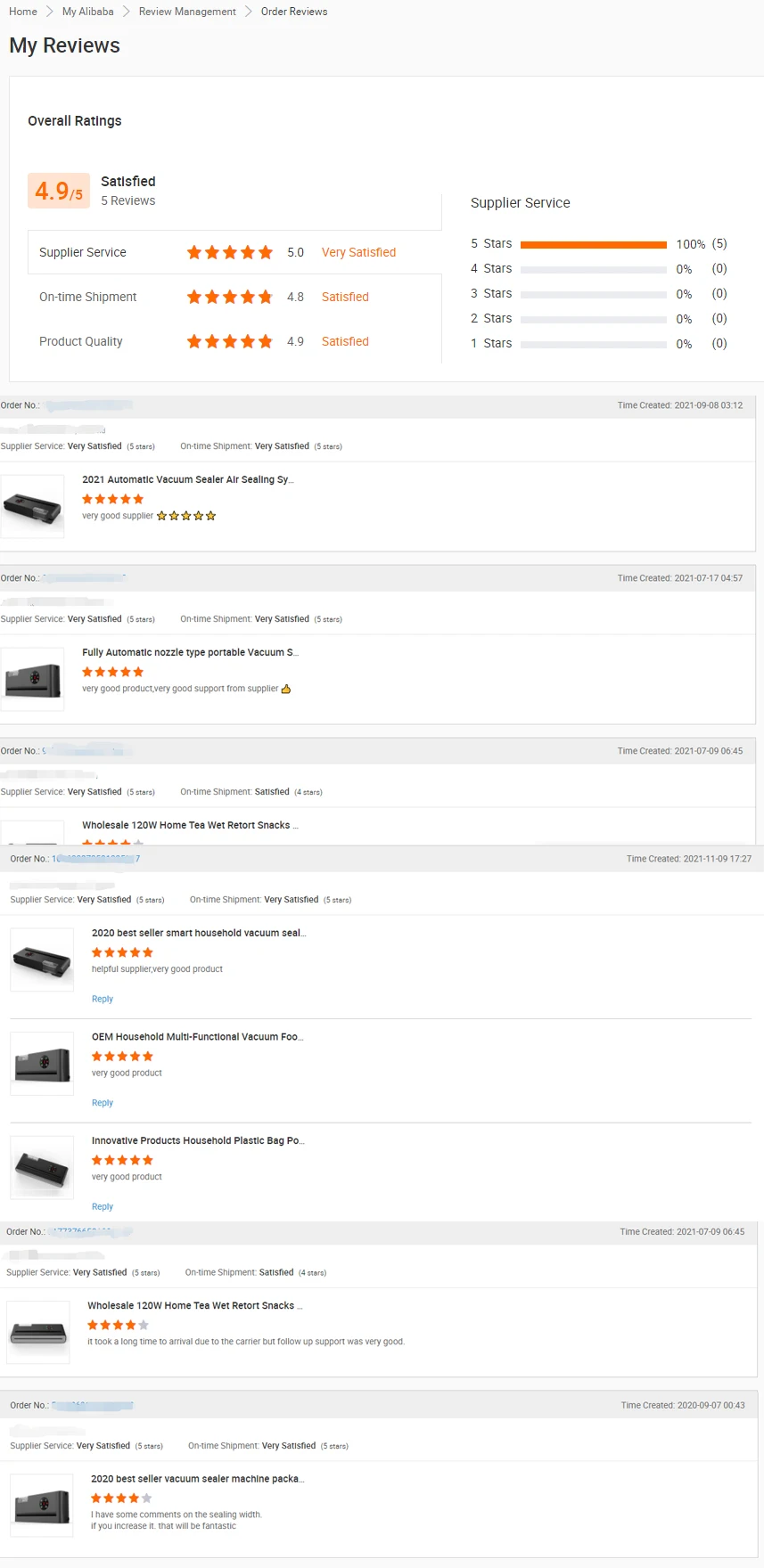Open Fully Automatic nozzle type Vacuum thumbnail
The width and height of the screenshot is (764, 1568).
pos(33,680)
